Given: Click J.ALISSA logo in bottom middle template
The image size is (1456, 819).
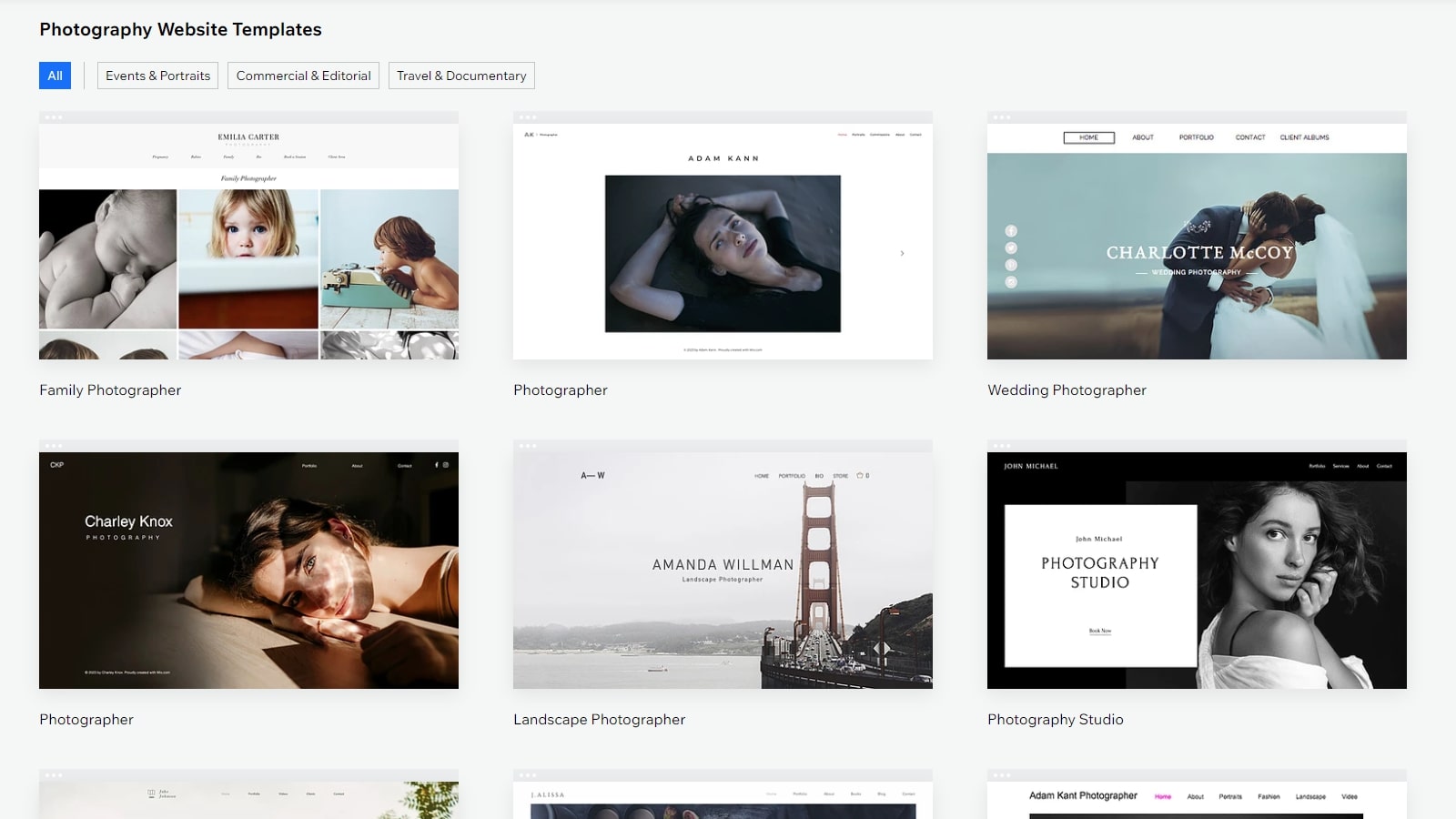Looking at the screenshot, I should coord(548,795).
